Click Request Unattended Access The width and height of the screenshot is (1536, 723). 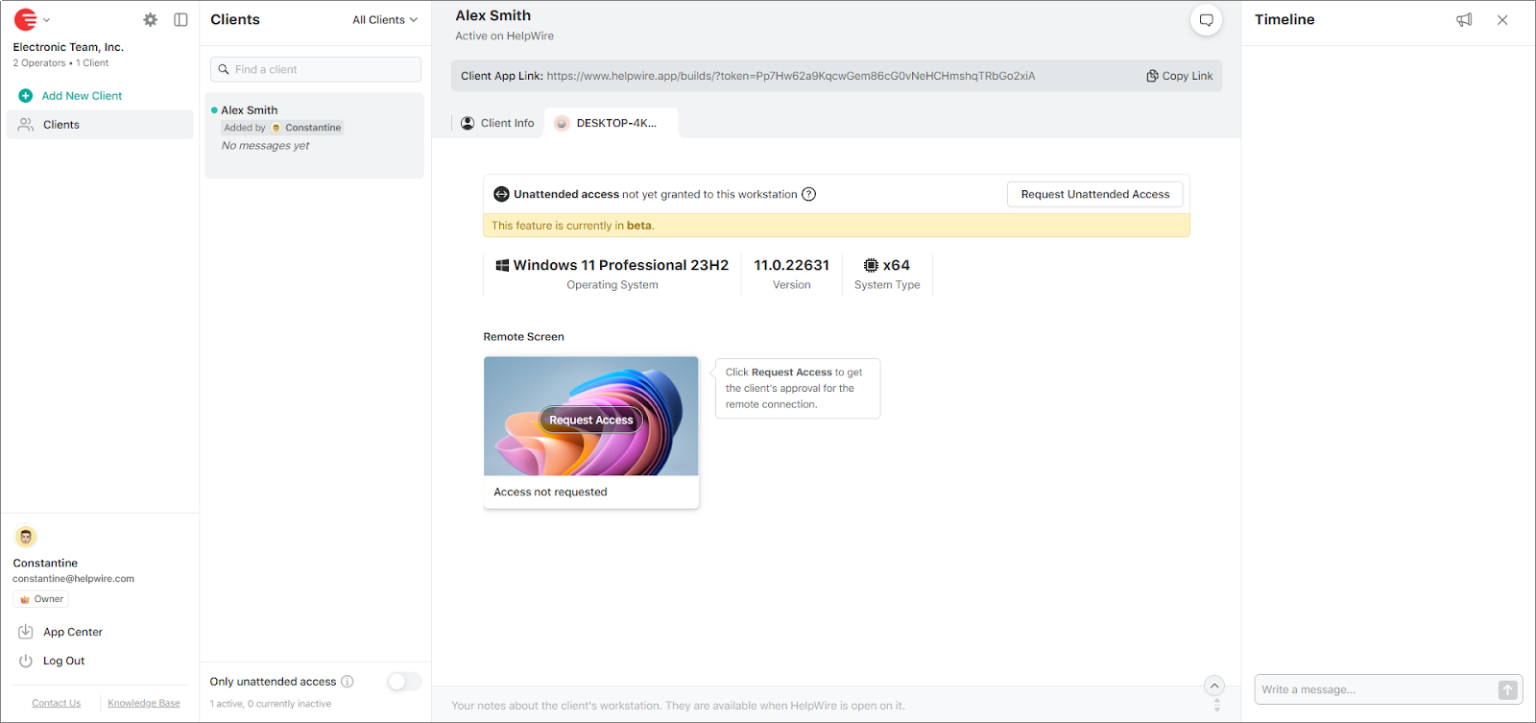tap(1094, 194)
